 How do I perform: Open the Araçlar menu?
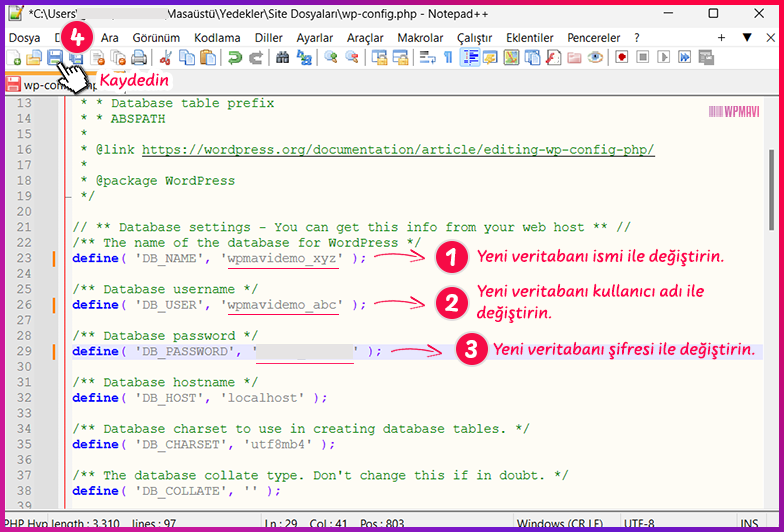click(365, 38)
